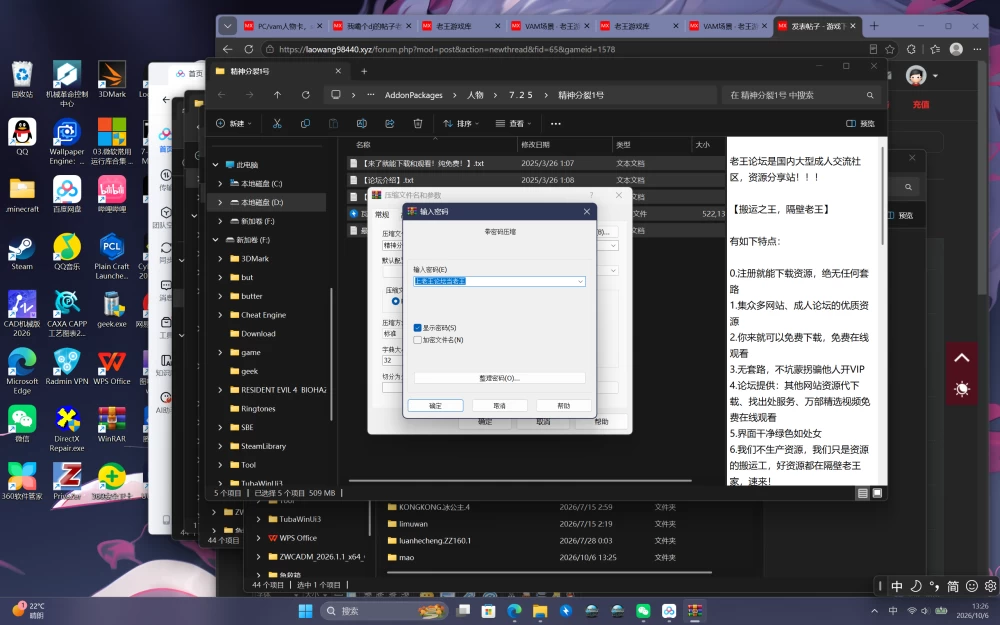The width and height of the screenshot is (1000, 625).
Task: Click the WinRAR icon in the taskbar
Action: 695,611
